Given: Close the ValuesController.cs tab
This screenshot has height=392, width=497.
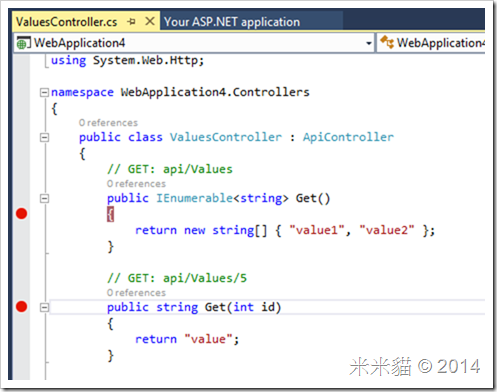Looking at the screenshot, I should [150, 21].
